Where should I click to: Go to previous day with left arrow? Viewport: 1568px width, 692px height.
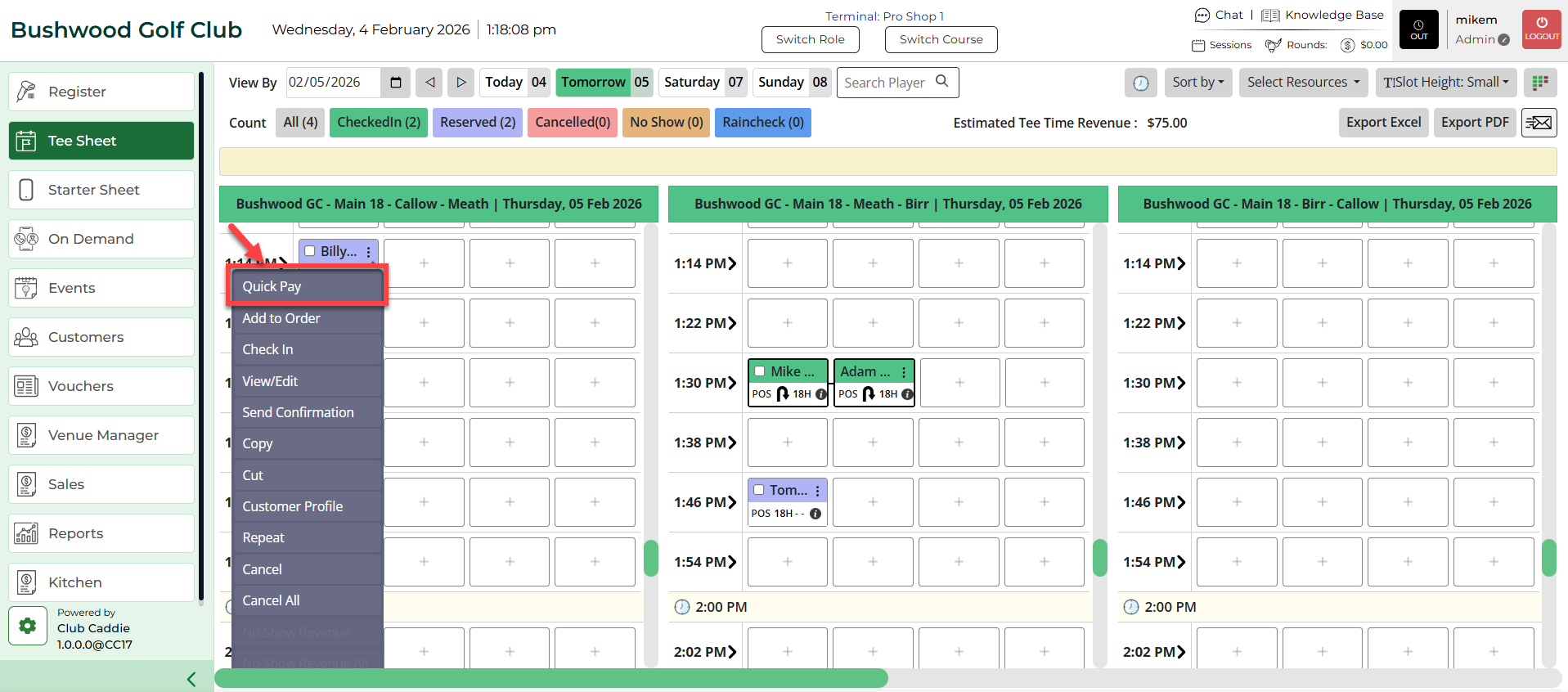(x=429, y=83)
